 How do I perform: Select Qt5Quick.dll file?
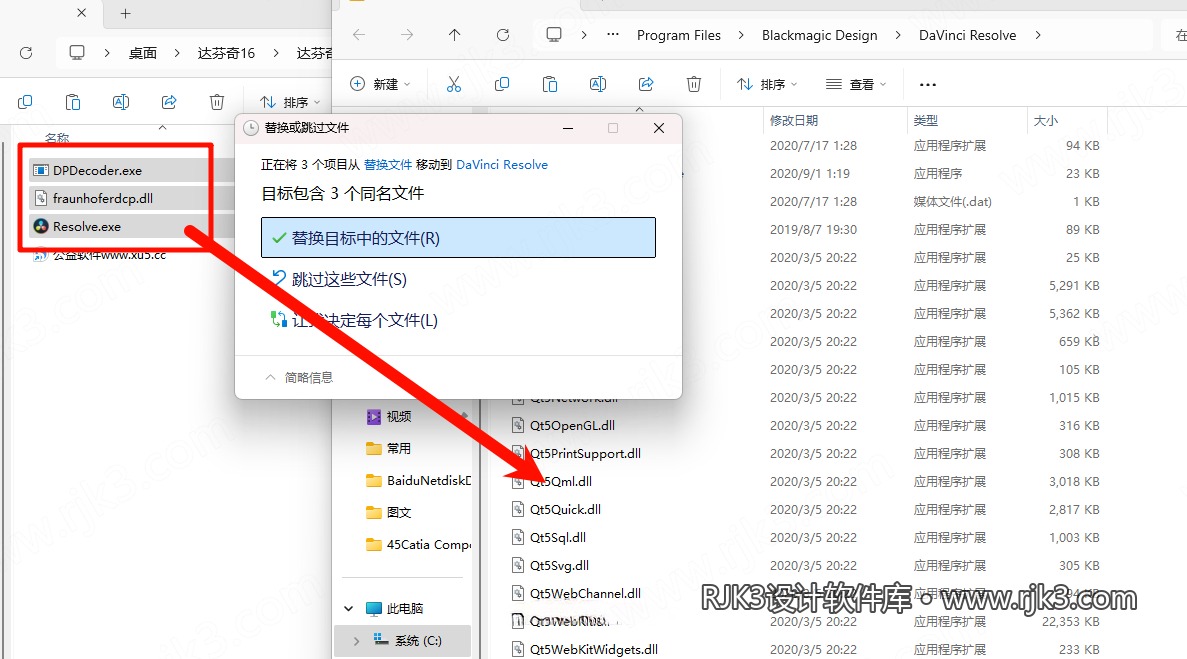[565, 509]
